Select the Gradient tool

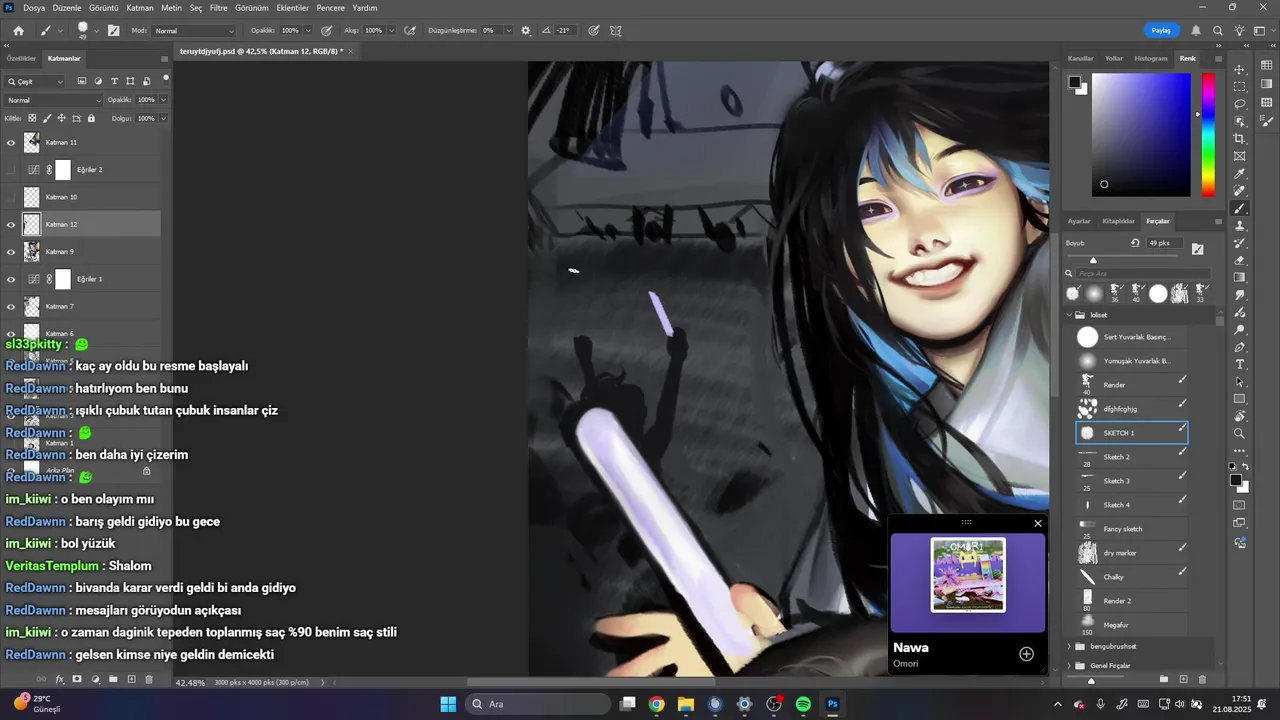click(x=1240, y=278)
